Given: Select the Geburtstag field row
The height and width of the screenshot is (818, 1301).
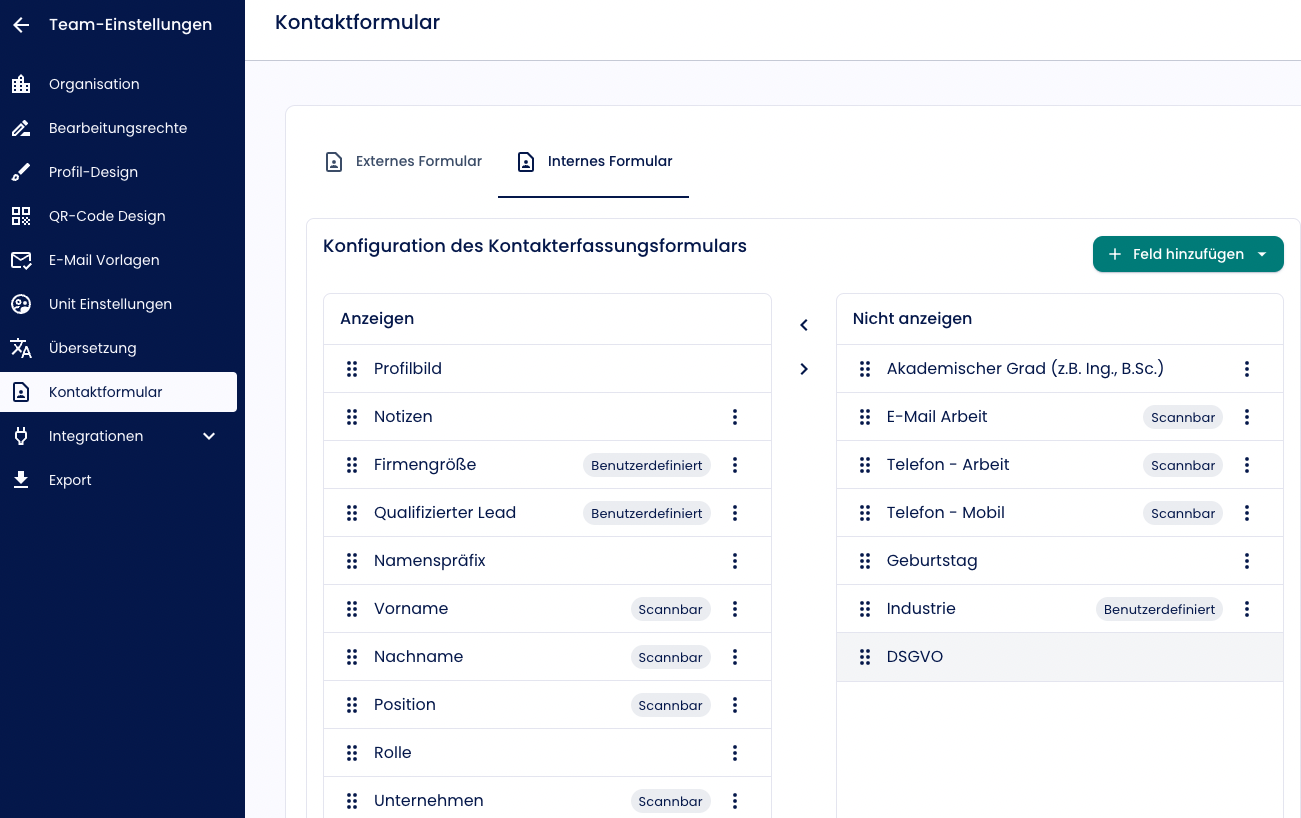Looking at the screenshot, I should (1060, 561).
